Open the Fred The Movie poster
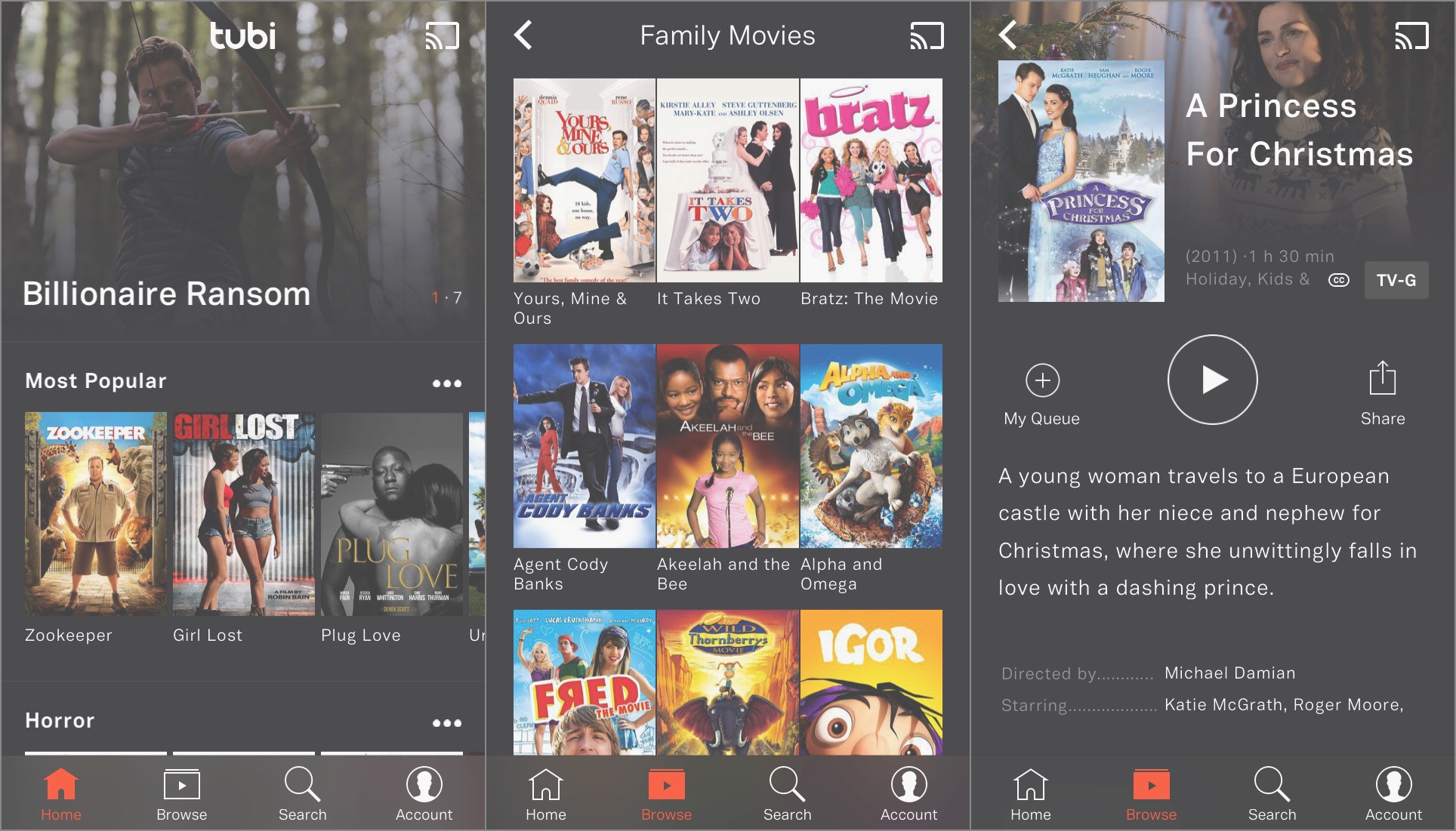This screenshot has width=1456, height=831. (x=585, y=682)
